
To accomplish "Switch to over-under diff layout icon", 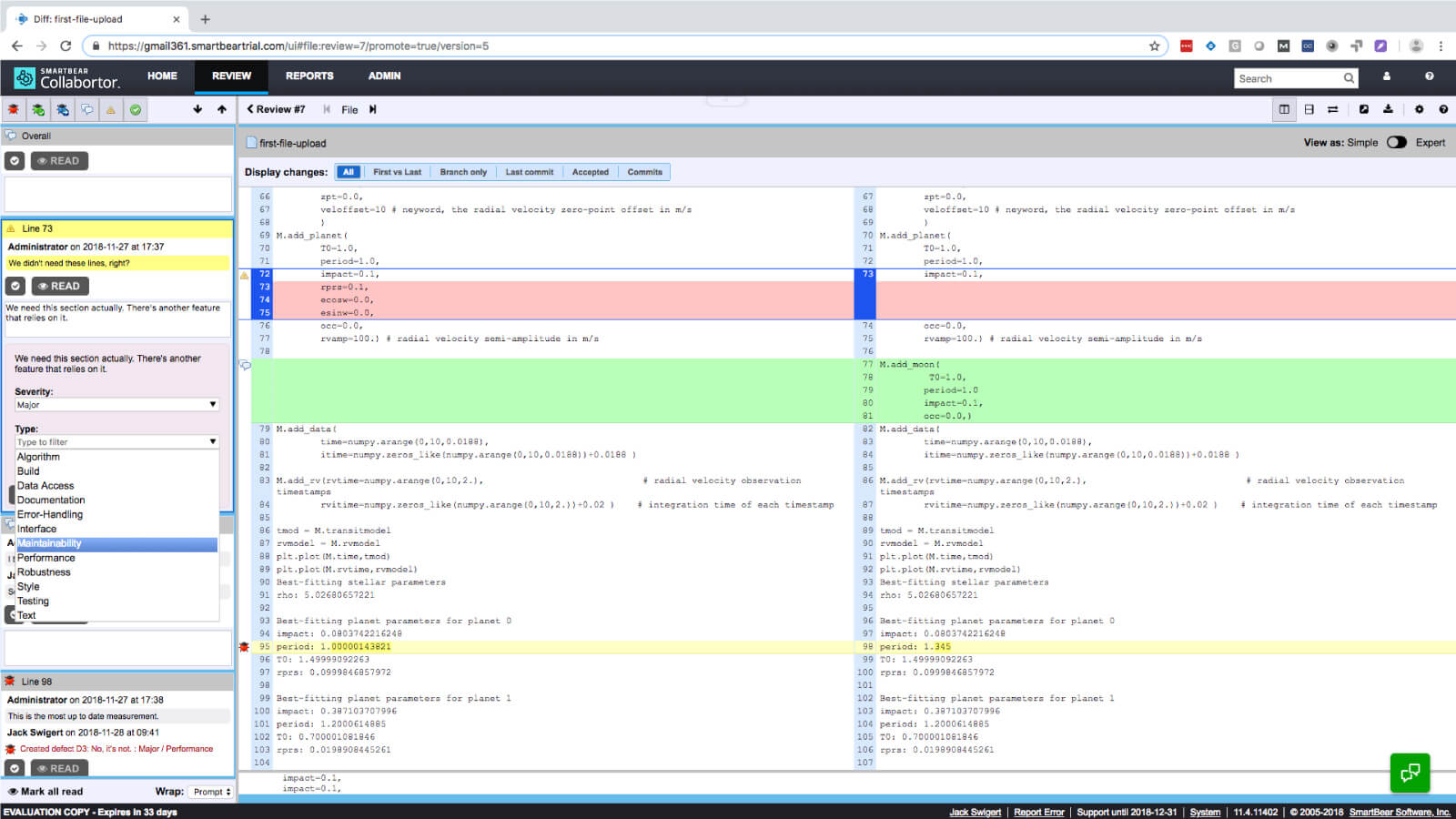I will click(1309, 109).
